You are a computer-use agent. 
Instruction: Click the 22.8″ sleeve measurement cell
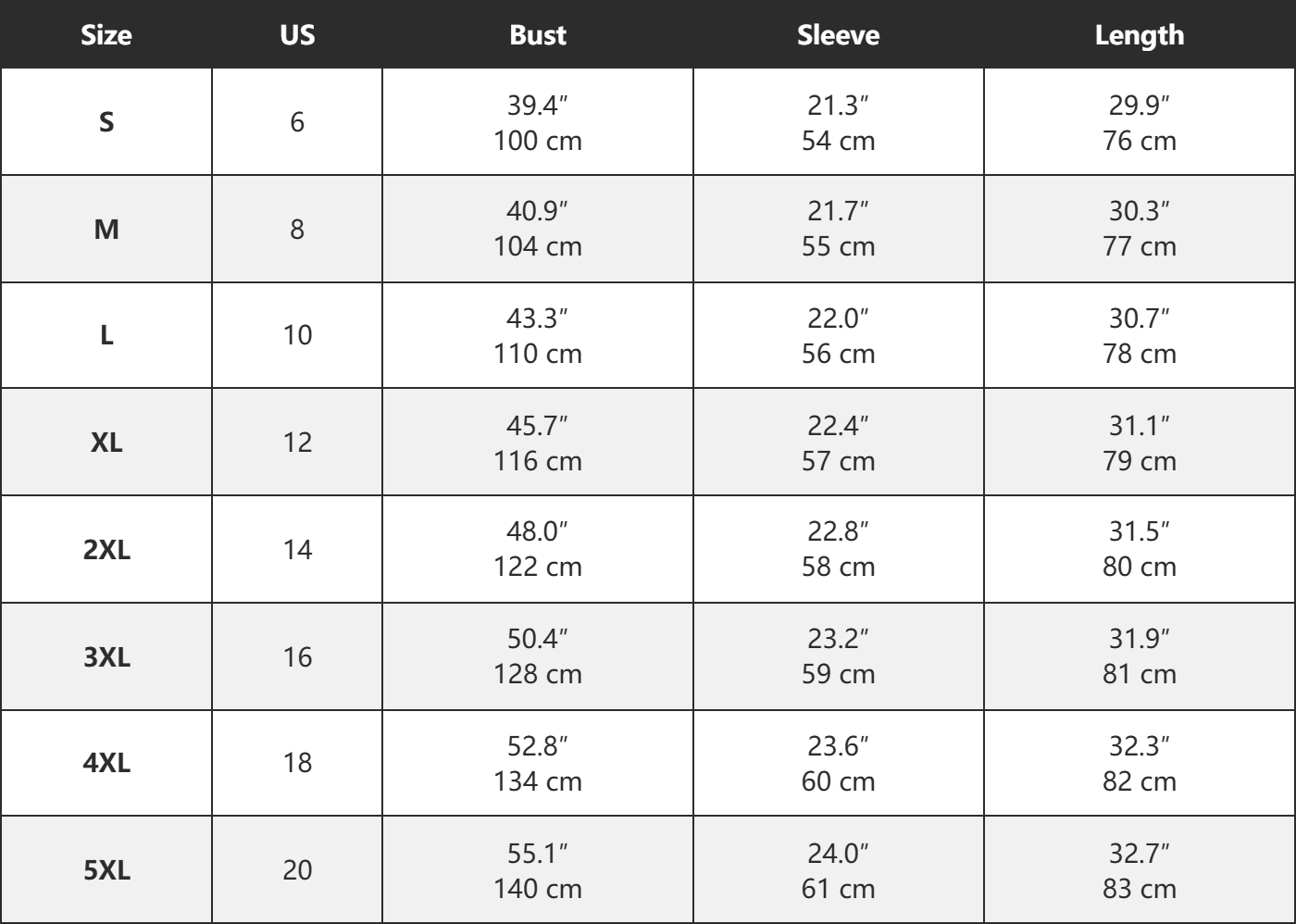tap(838, 532)
